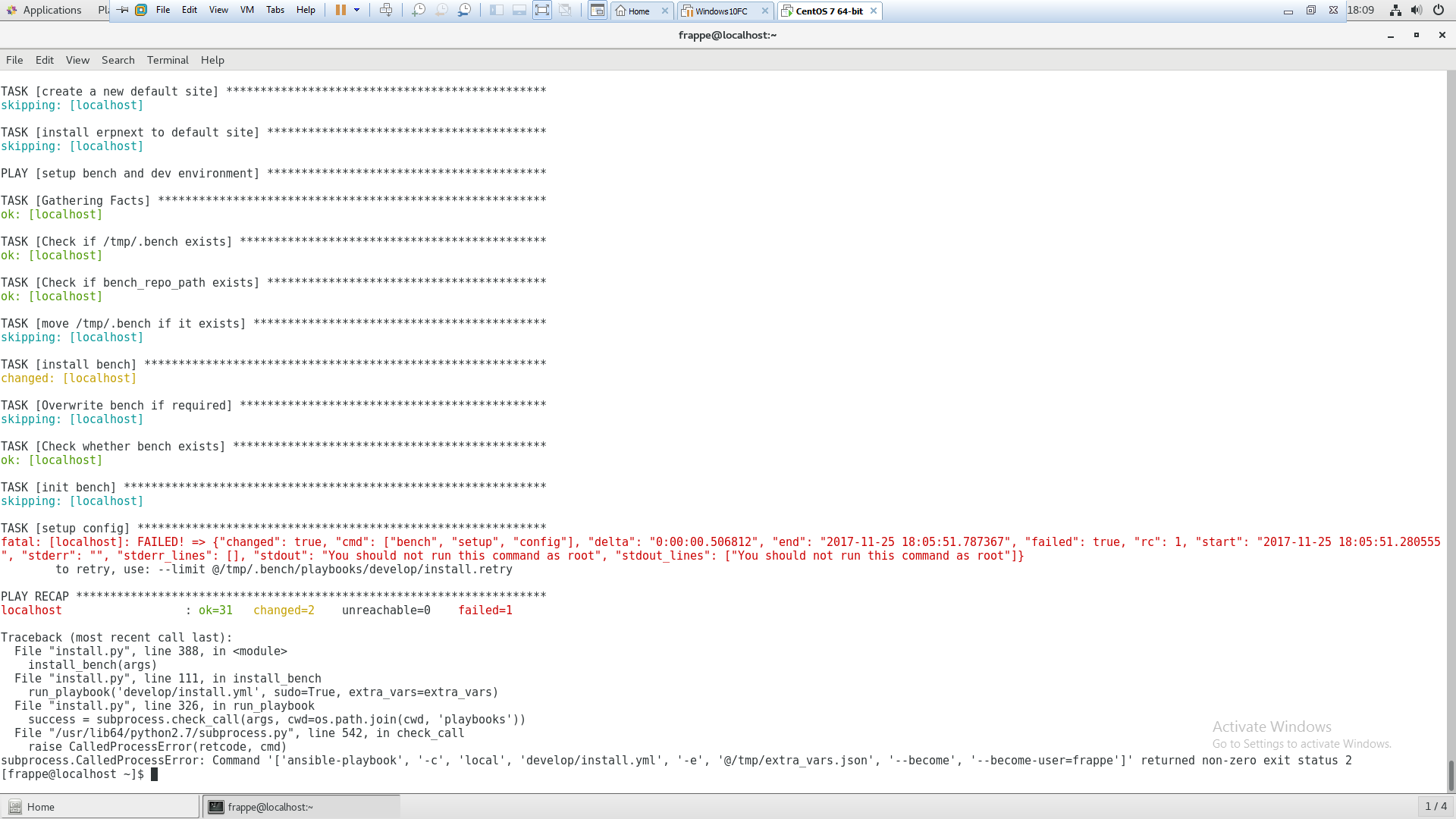
Task: Click the power button in system tray
Action: pos(1439,10)
